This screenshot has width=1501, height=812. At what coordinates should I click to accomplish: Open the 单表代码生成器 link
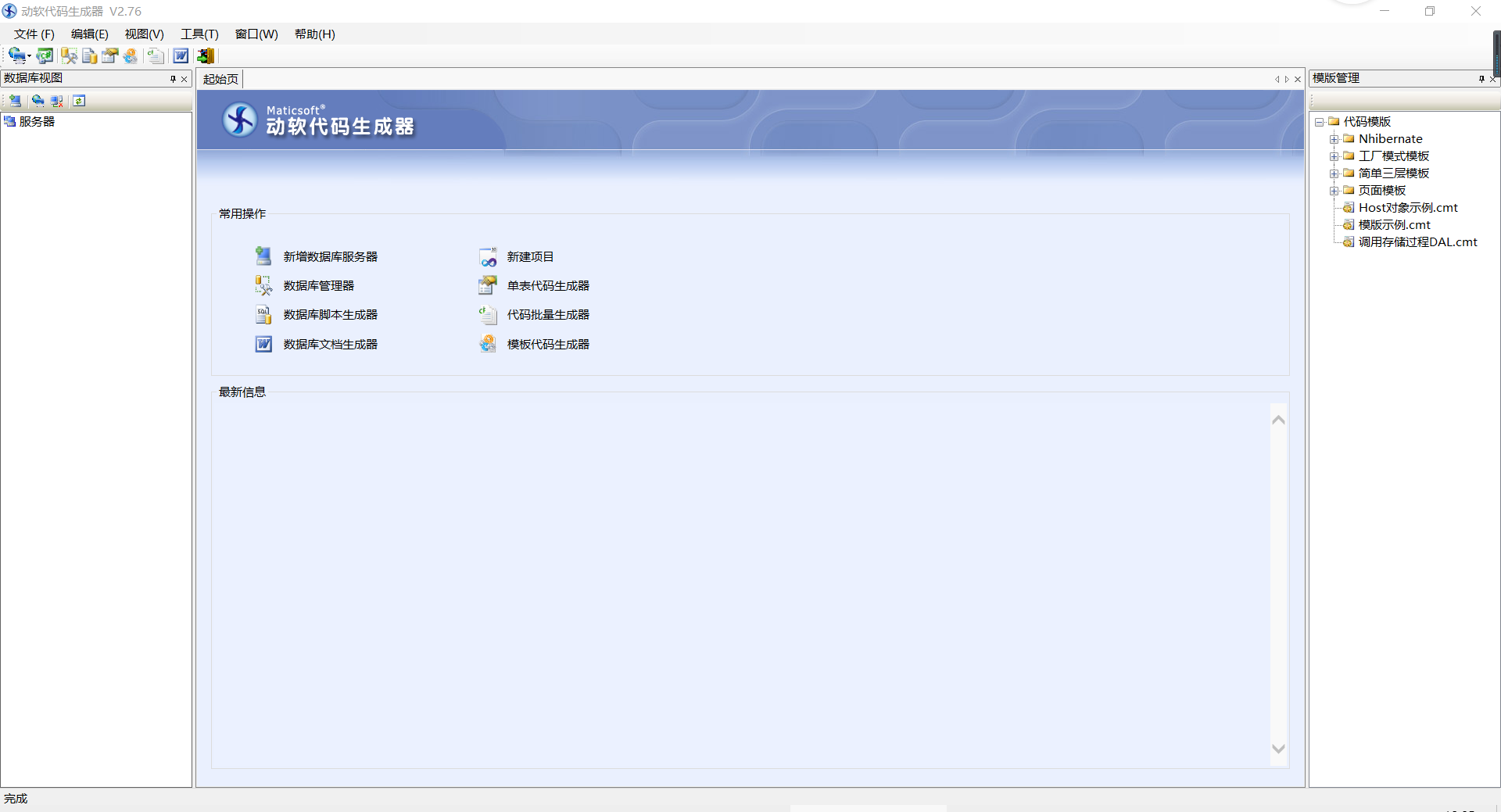(548, 285)
